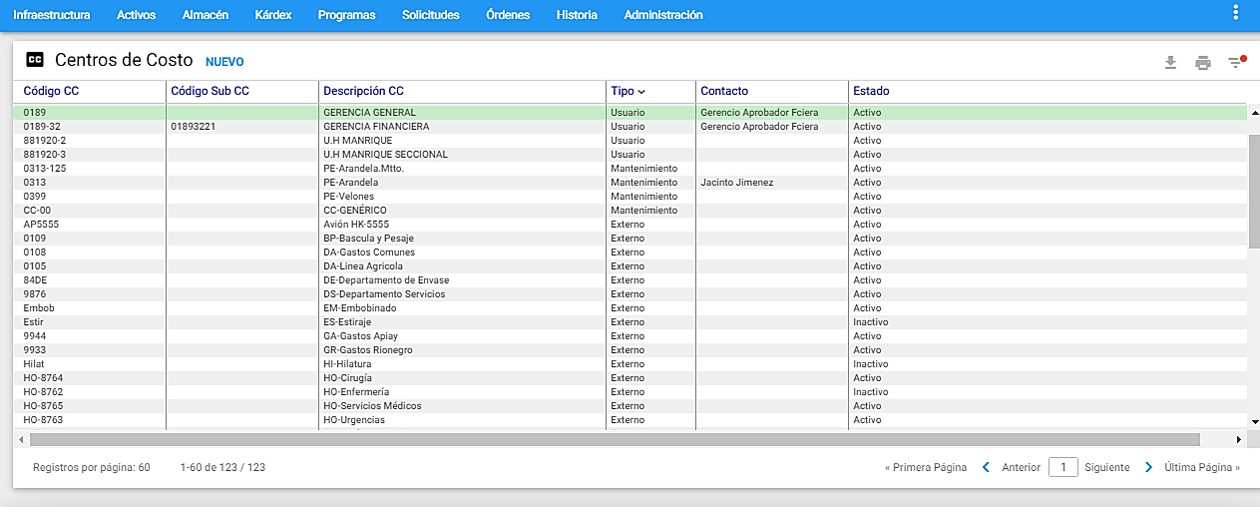Select PE-Arandela.Mtto. row
This screenshot has height=507, width=1260.
point(630,169)
